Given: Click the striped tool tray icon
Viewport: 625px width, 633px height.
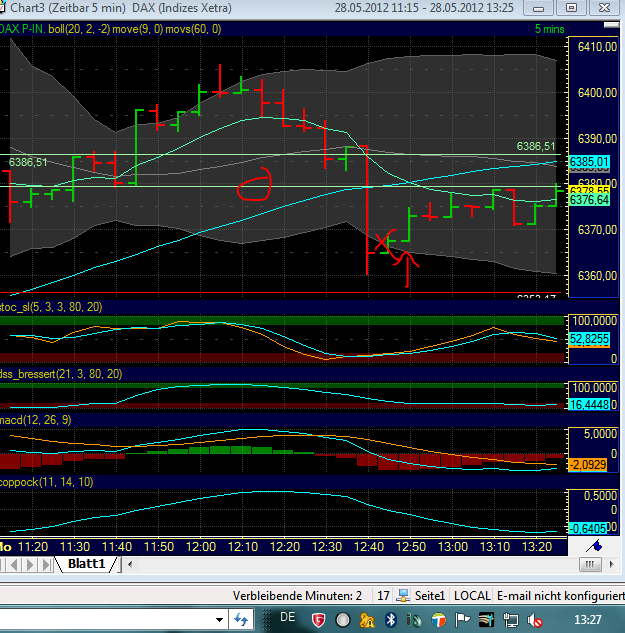Looking at the screenshot, I should (x=487, y=620).
